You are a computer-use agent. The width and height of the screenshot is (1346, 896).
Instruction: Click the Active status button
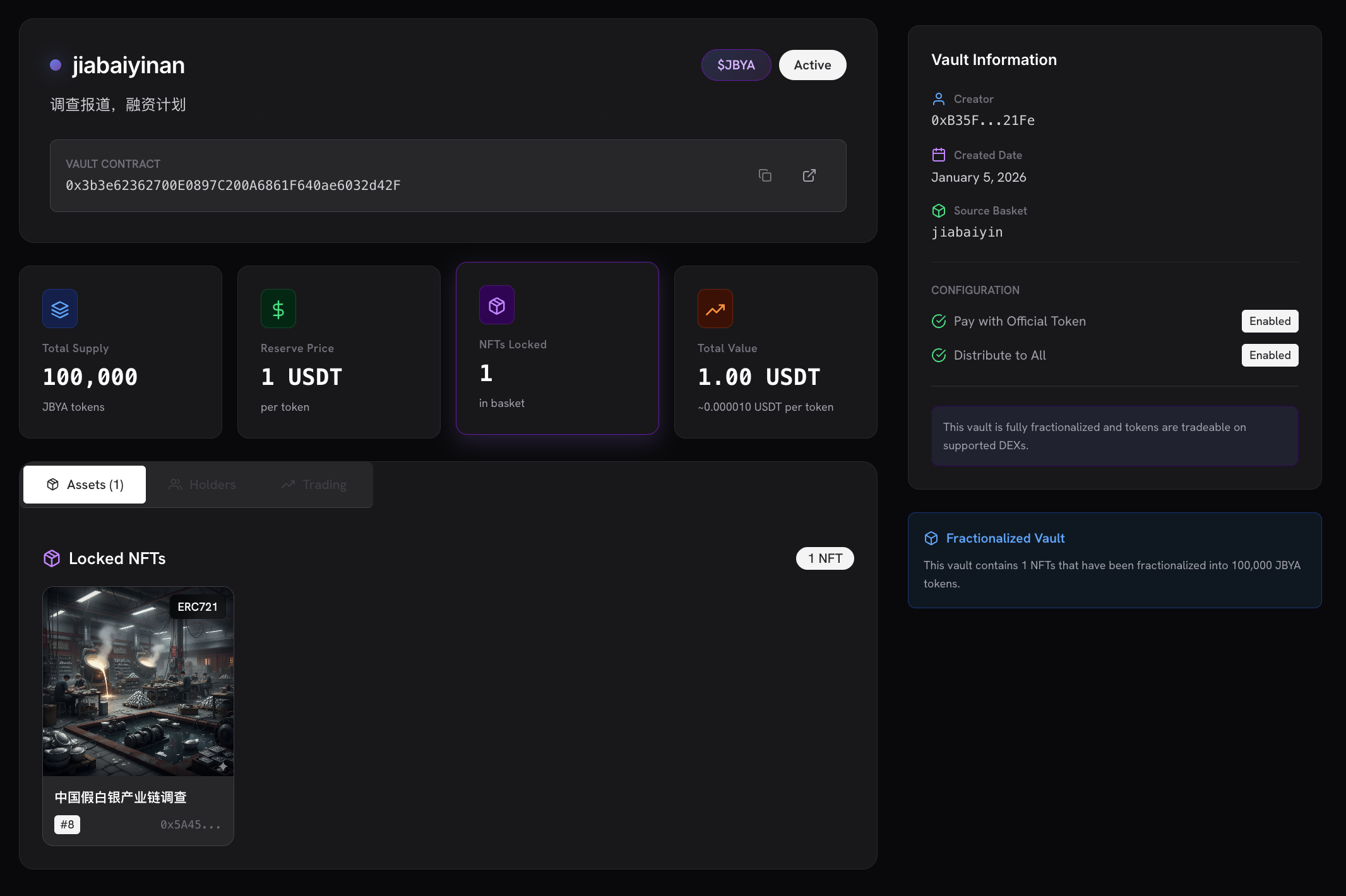(812, 65)
